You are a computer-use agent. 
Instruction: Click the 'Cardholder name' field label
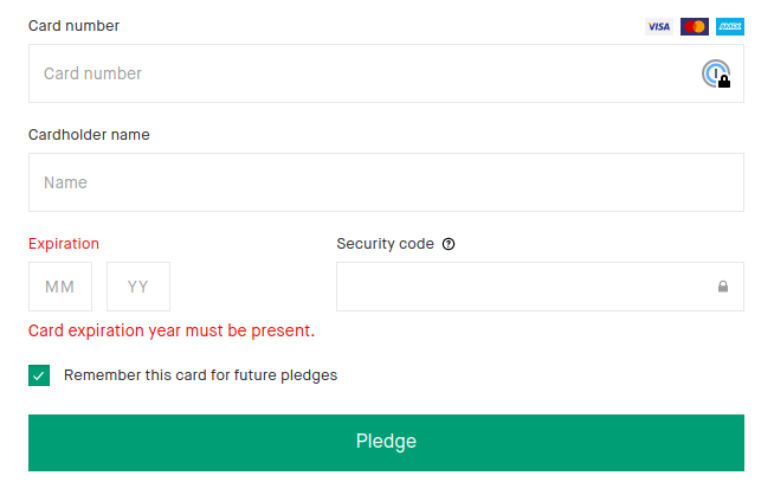(89, 135)
